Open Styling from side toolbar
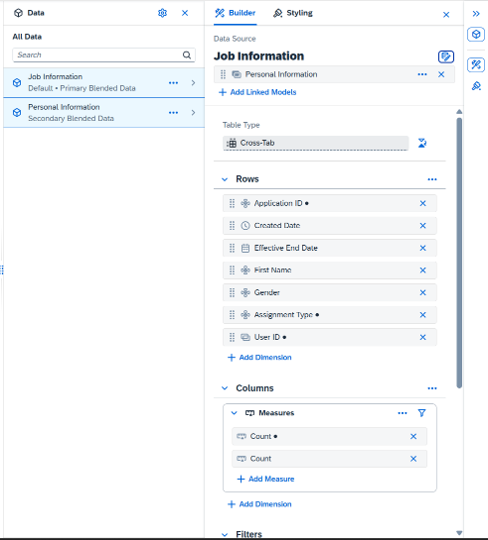Screen dimensions: 488x540 (x=476, y=85)
